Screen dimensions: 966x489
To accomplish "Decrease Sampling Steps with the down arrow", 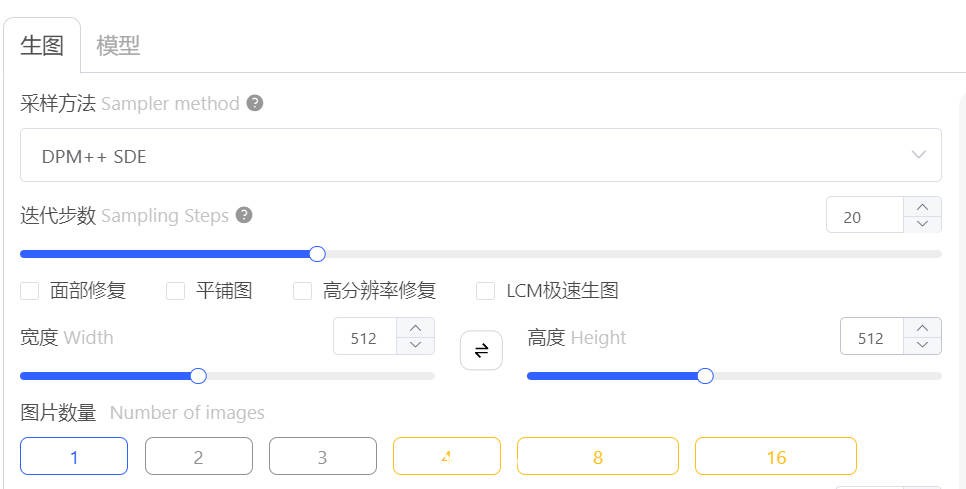I will click(x=922, y=224).
